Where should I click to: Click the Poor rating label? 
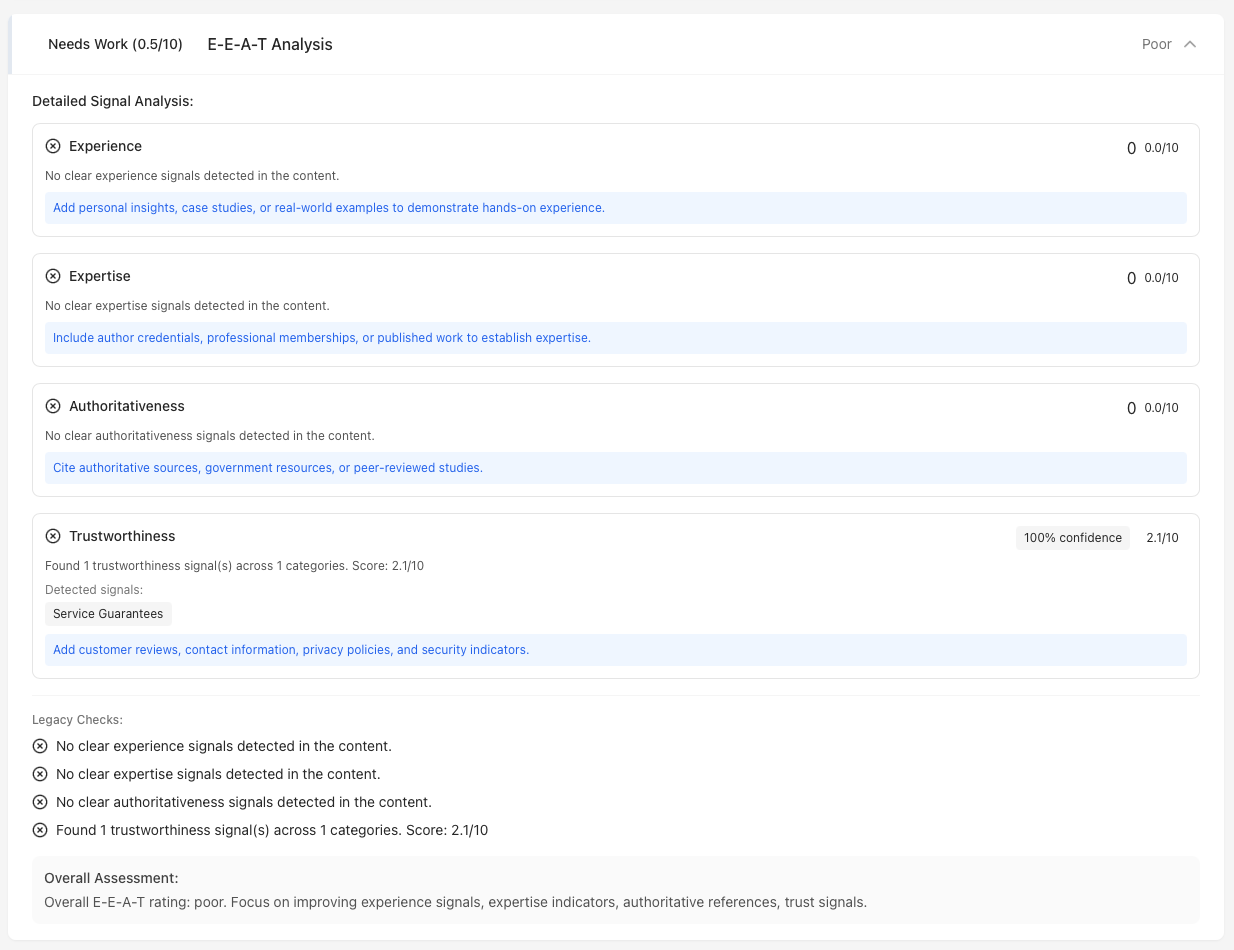[x=1156, y=44]
